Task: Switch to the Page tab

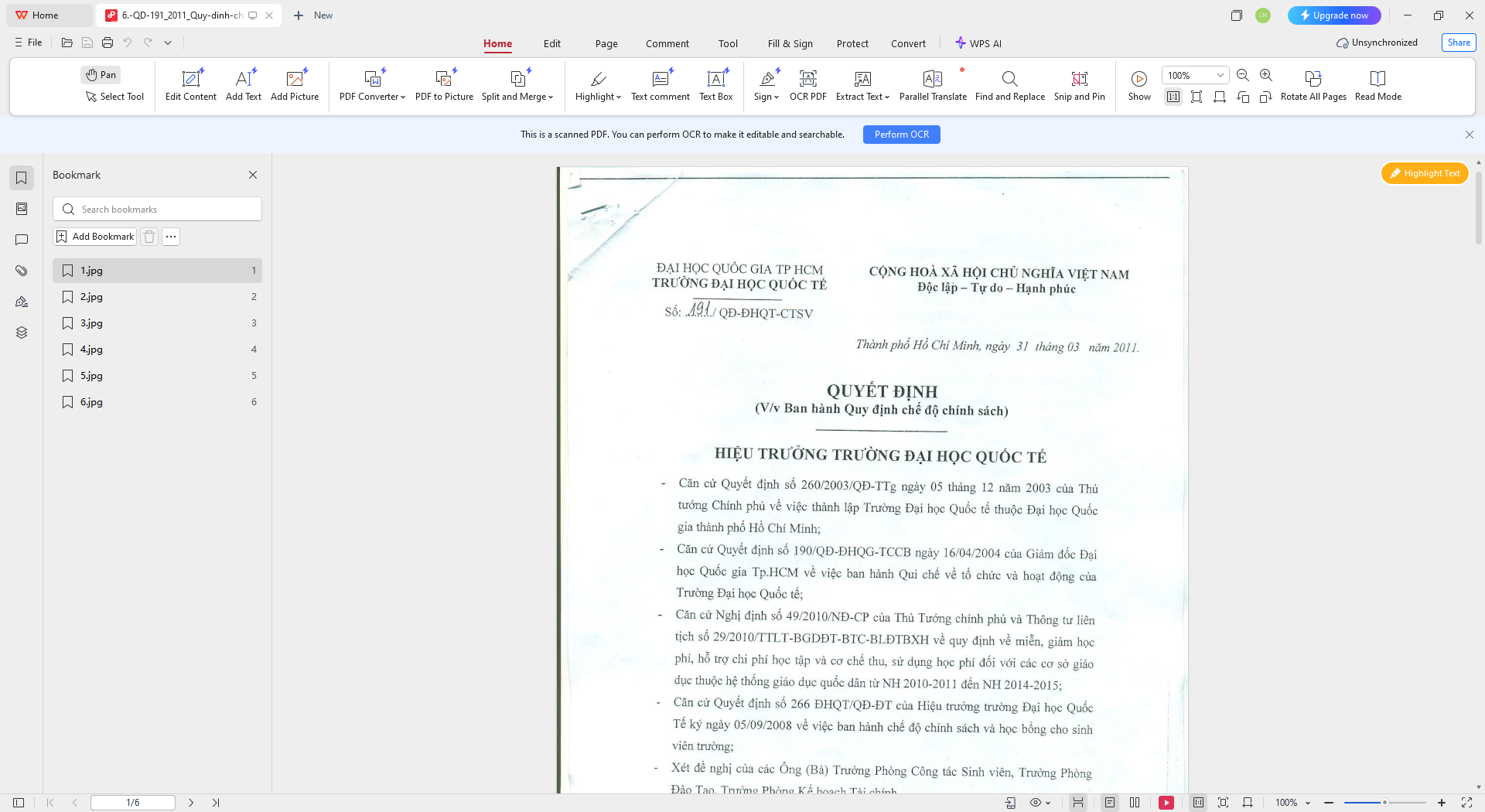Action: tap(606, 43)
